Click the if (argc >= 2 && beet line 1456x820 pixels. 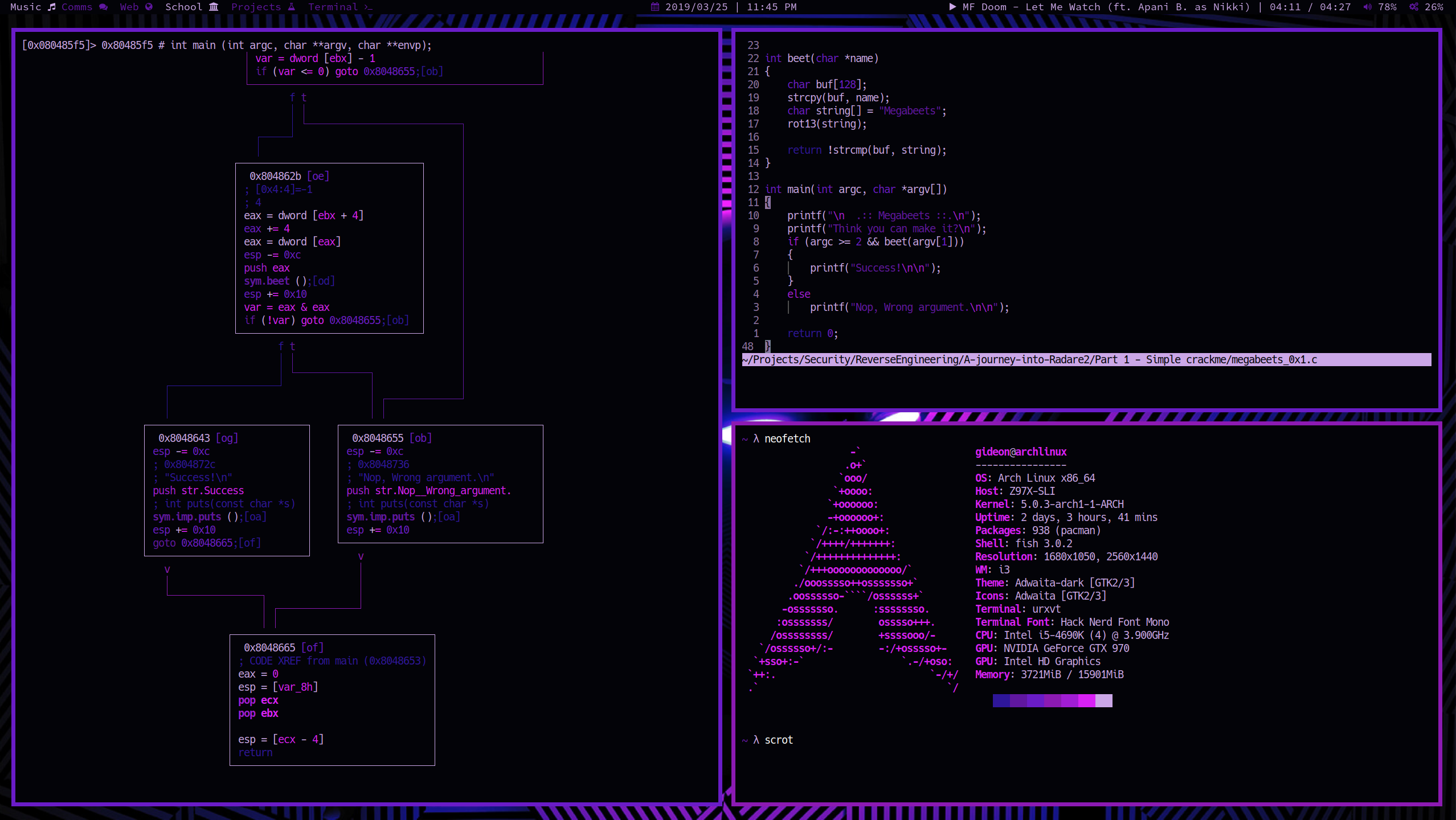(x=876, y=241)
